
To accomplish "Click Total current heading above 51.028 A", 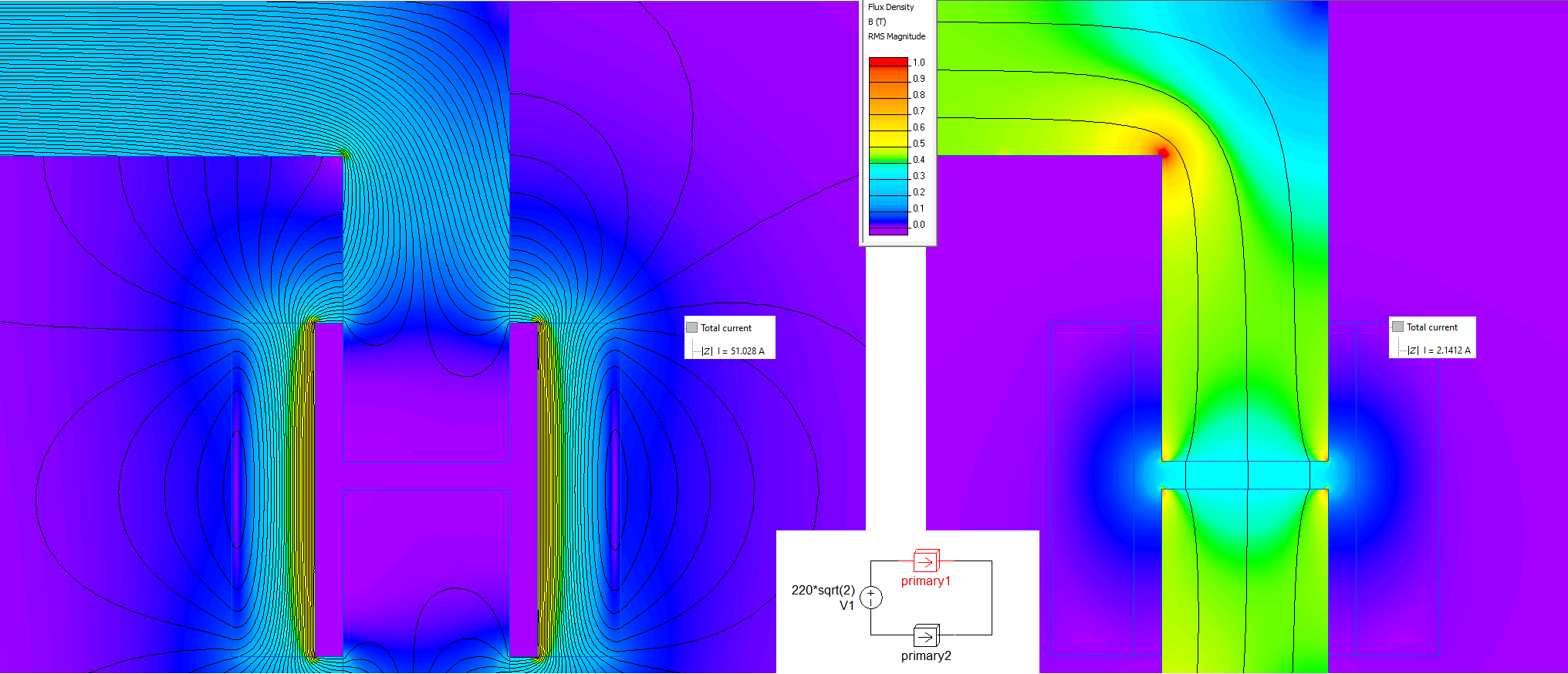I will pyautogui.click(x=726, y=327).
